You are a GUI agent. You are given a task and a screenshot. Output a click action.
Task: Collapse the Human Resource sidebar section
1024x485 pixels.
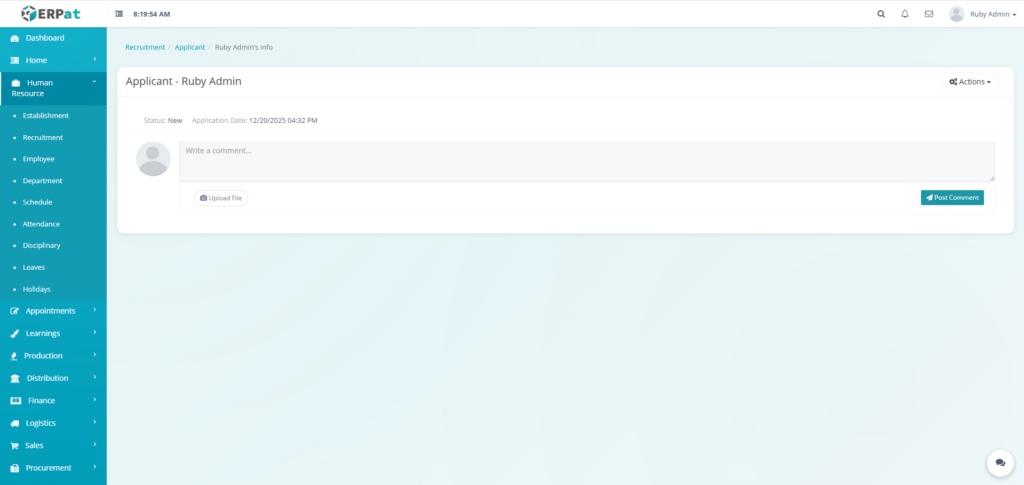(x=53, y=88)
